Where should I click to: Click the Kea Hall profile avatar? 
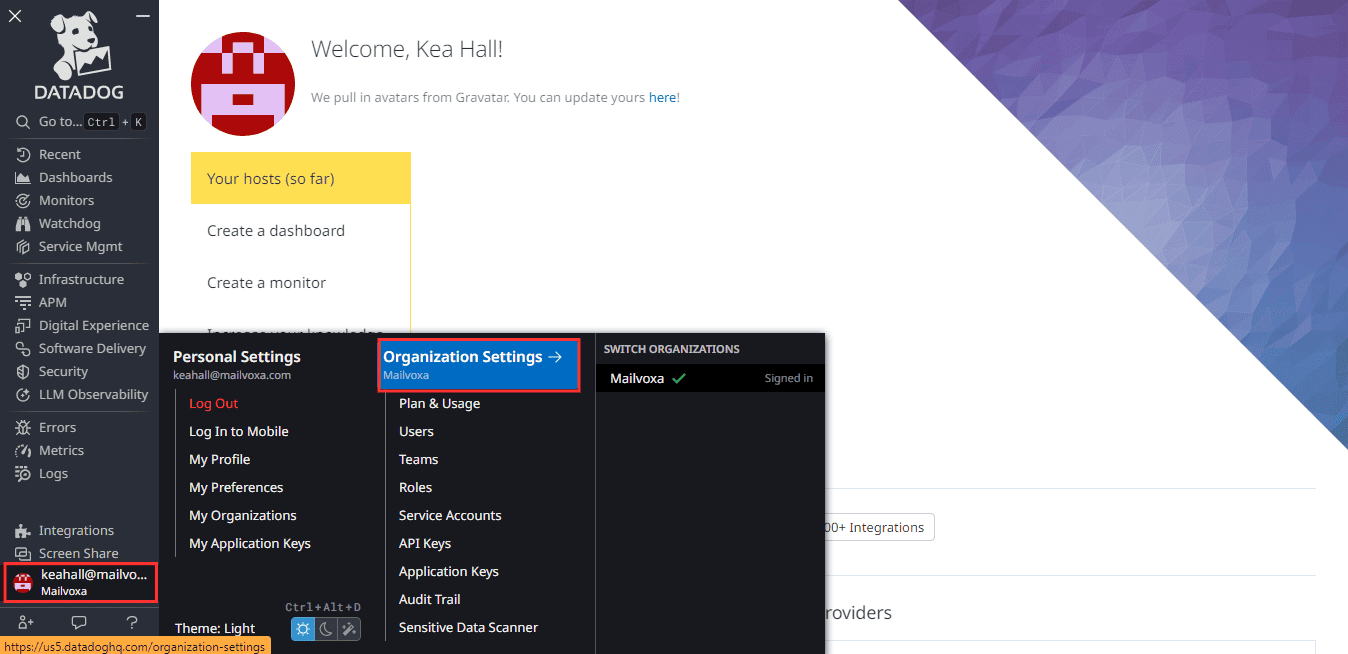[243, 84]
